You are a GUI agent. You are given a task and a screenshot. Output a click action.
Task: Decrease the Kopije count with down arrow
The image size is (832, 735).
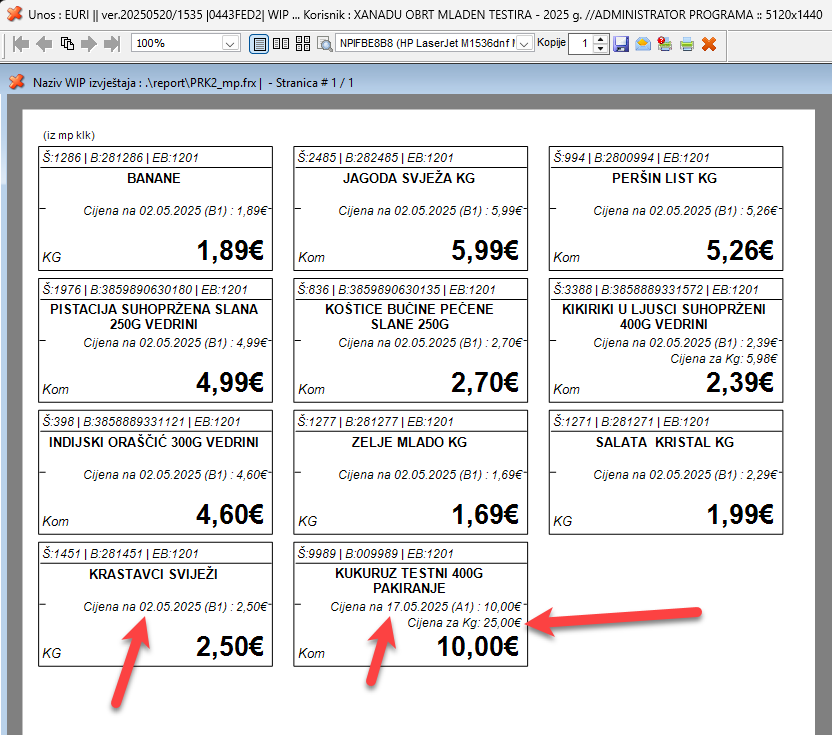(600, 49)
